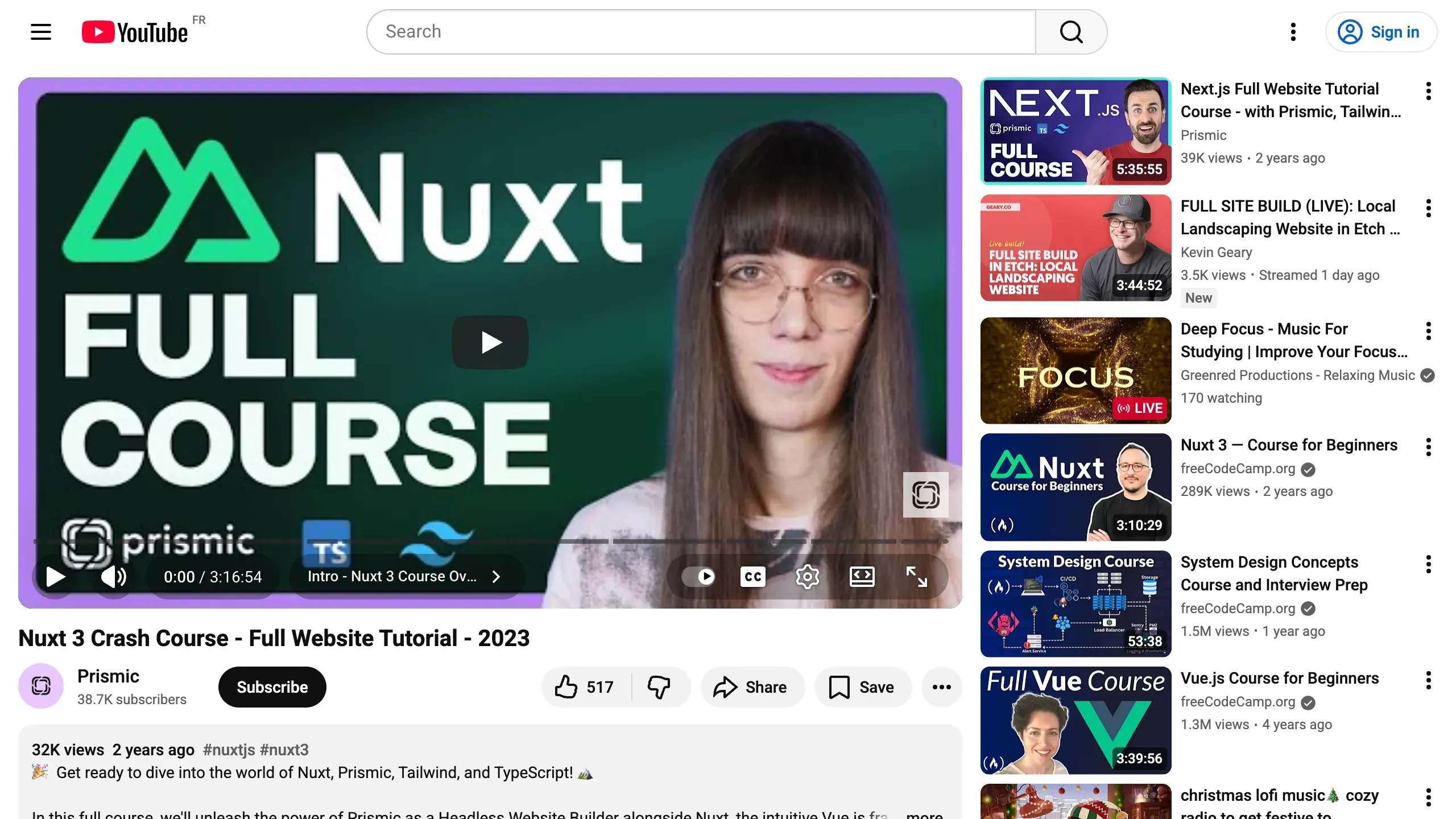Open options menu on Next.js tutorial video

click(1428, 90)
